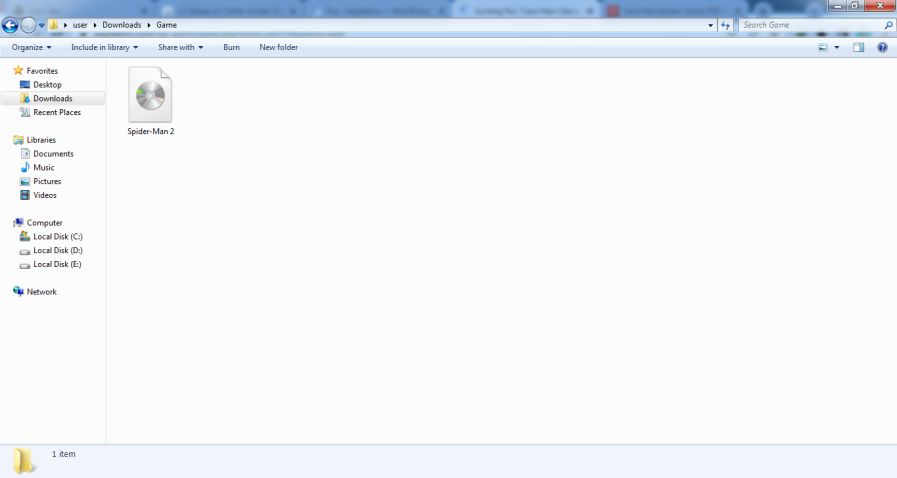This screenshot has width=897, height=478.
Task: Open the recent locations dropdown arrow
Action: pos(42,26)
